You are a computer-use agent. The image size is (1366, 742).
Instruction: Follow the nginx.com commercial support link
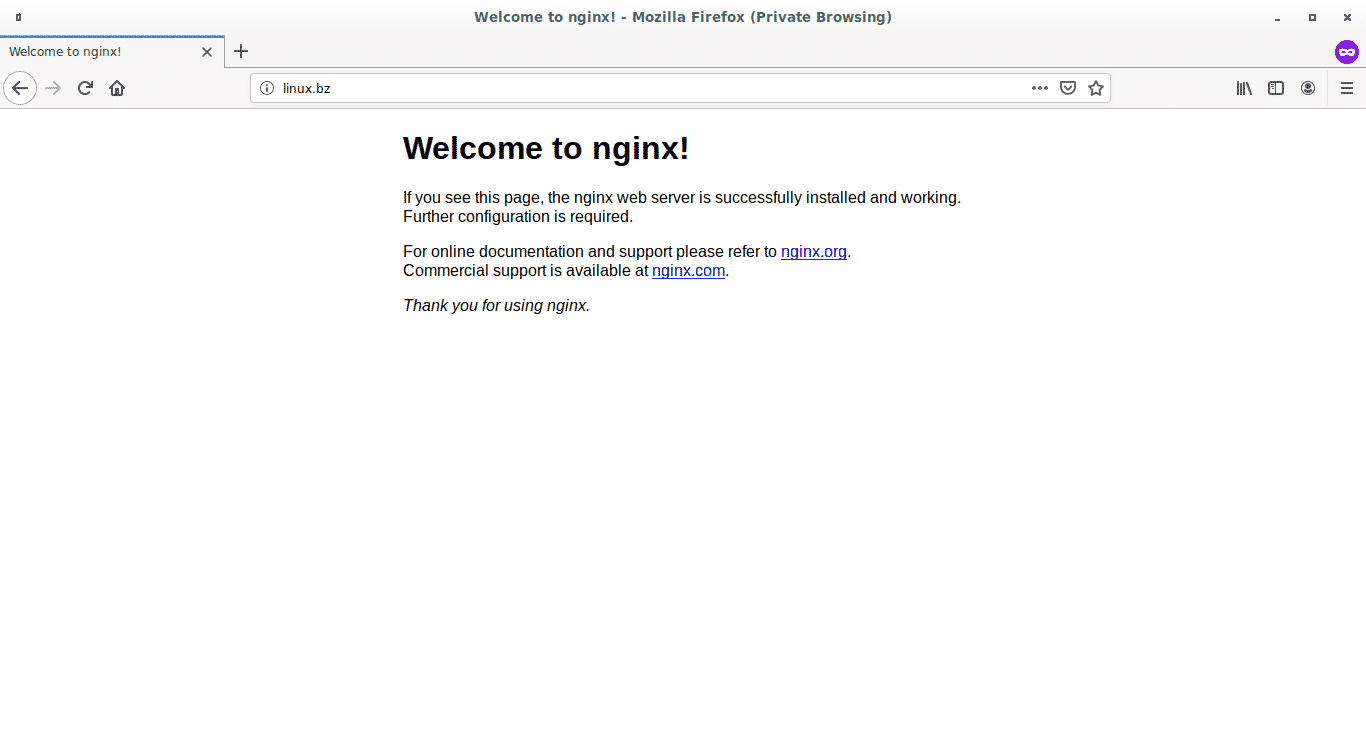[x=688, y=270]
